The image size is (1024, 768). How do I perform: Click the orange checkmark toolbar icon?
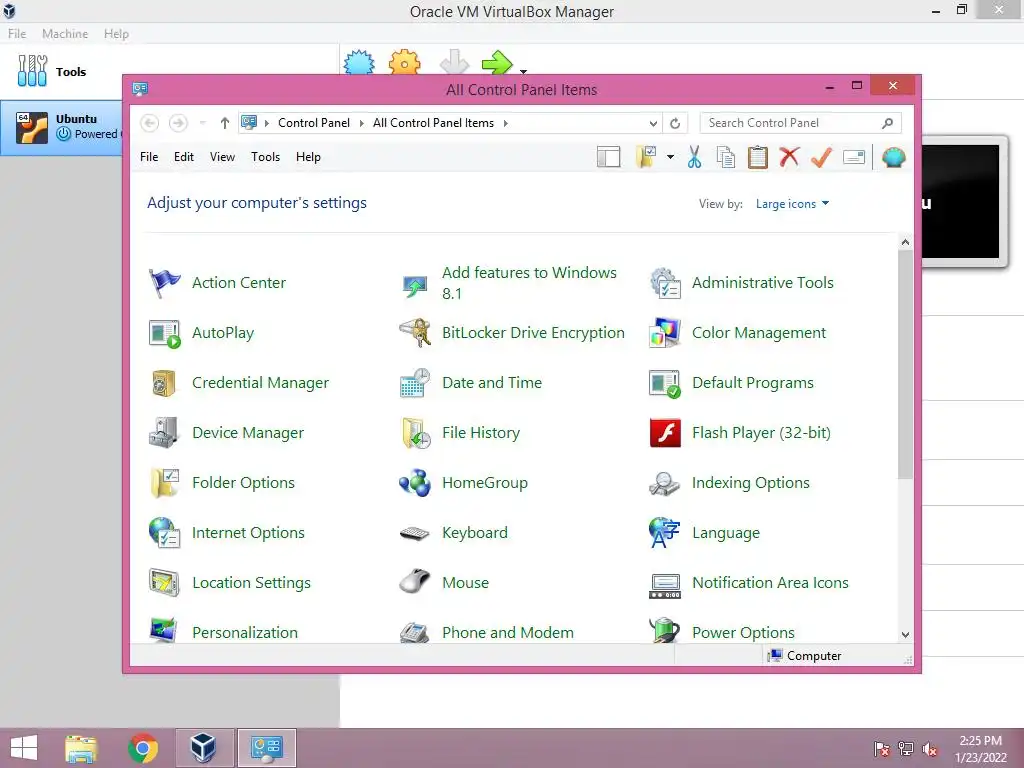pos(822,157)
